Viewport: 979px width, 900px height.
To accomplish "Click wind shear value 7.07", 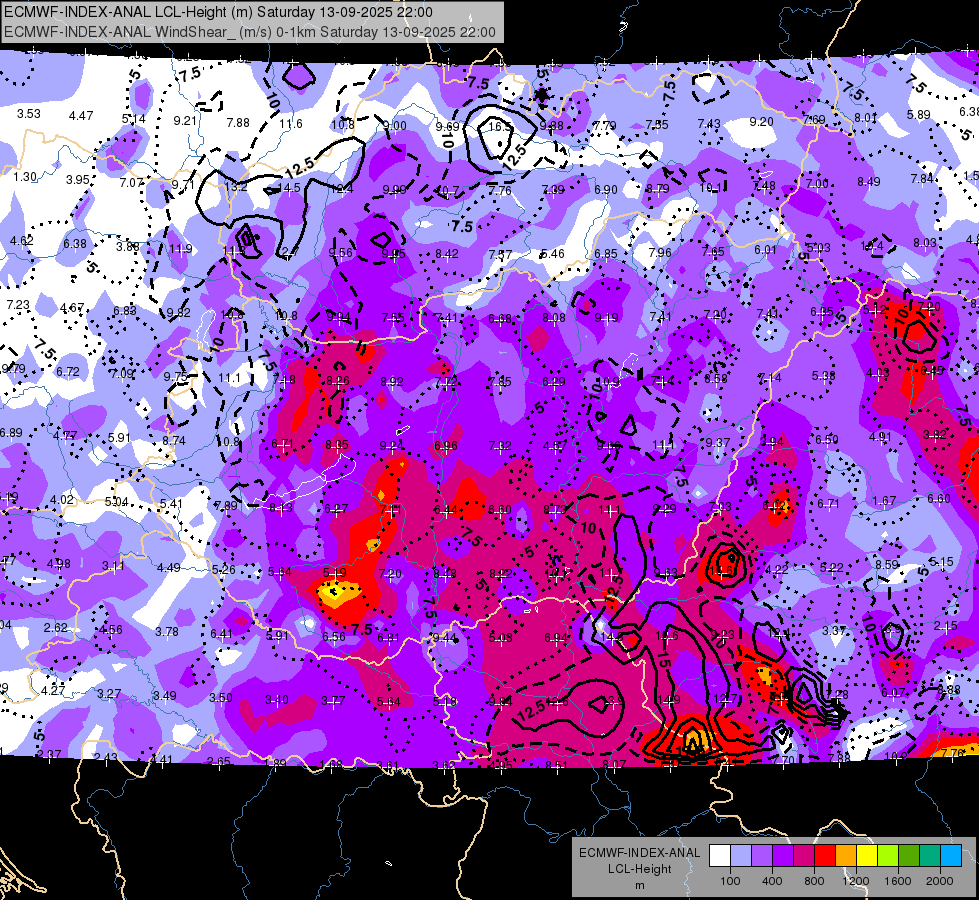I will [132, 182].
